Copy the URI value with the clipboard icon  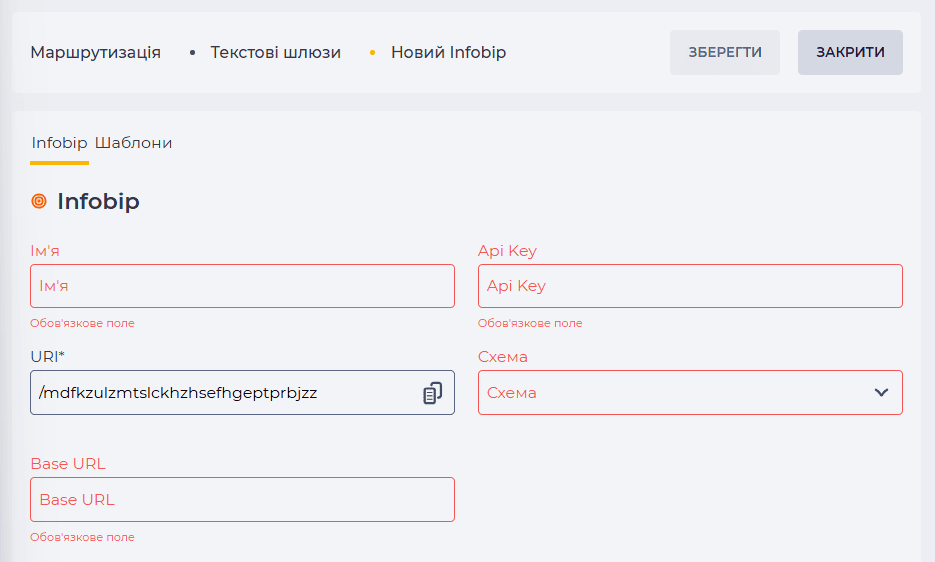[x=432, y=393]
